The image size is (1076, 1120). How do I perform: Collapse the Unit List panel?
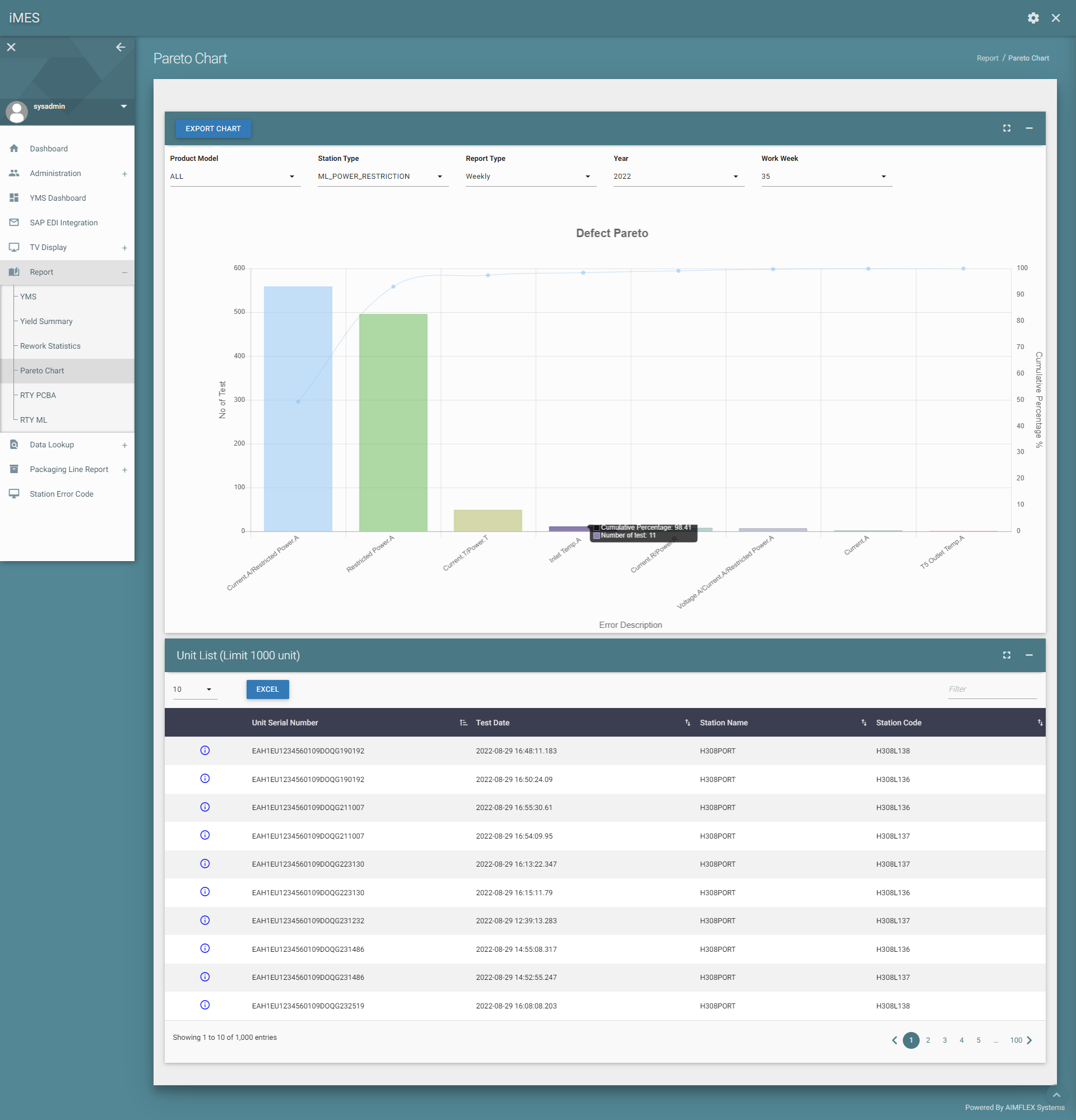[x=1028, y=655]
